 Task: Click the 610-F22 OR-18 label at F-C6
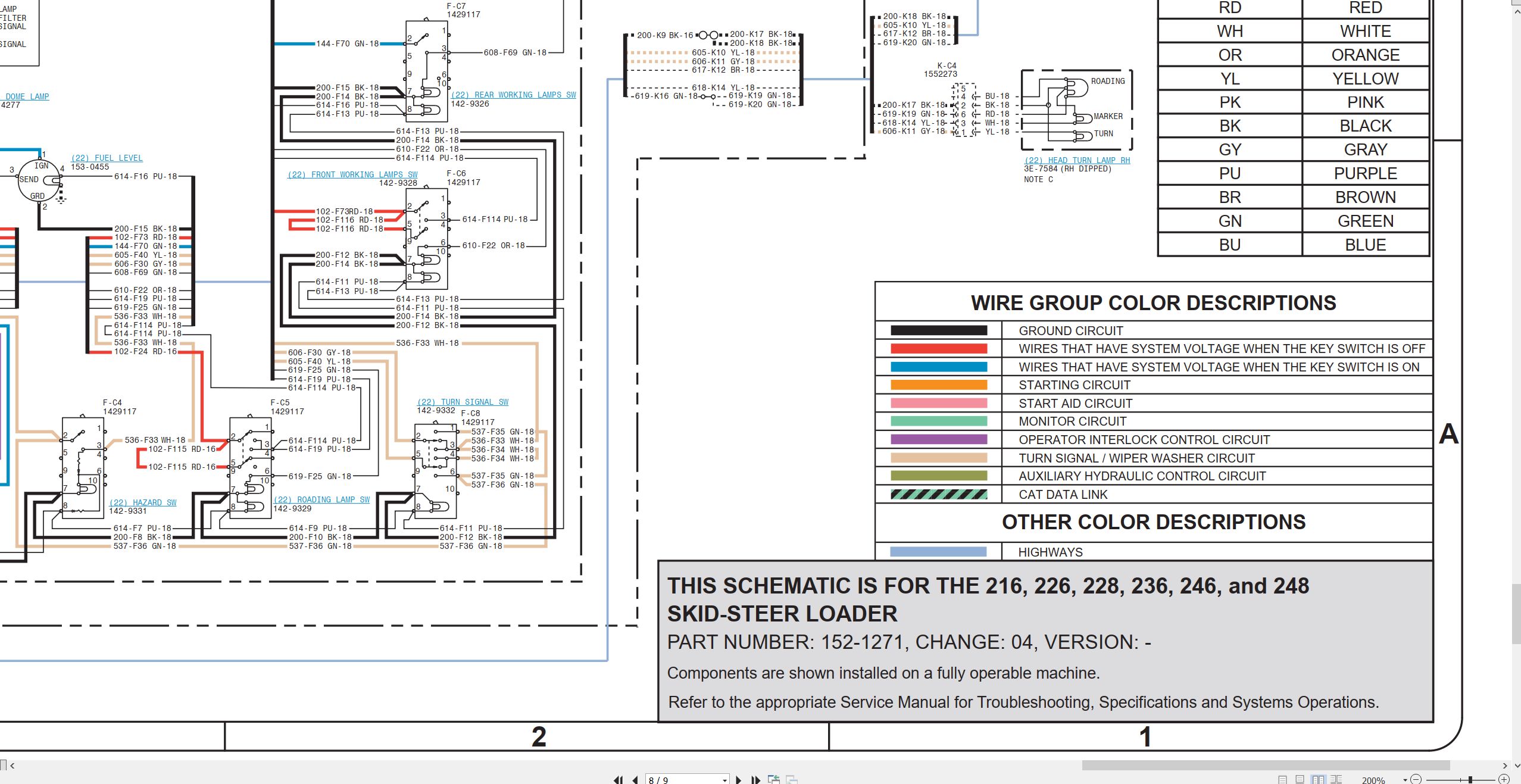tap(494, 245)
